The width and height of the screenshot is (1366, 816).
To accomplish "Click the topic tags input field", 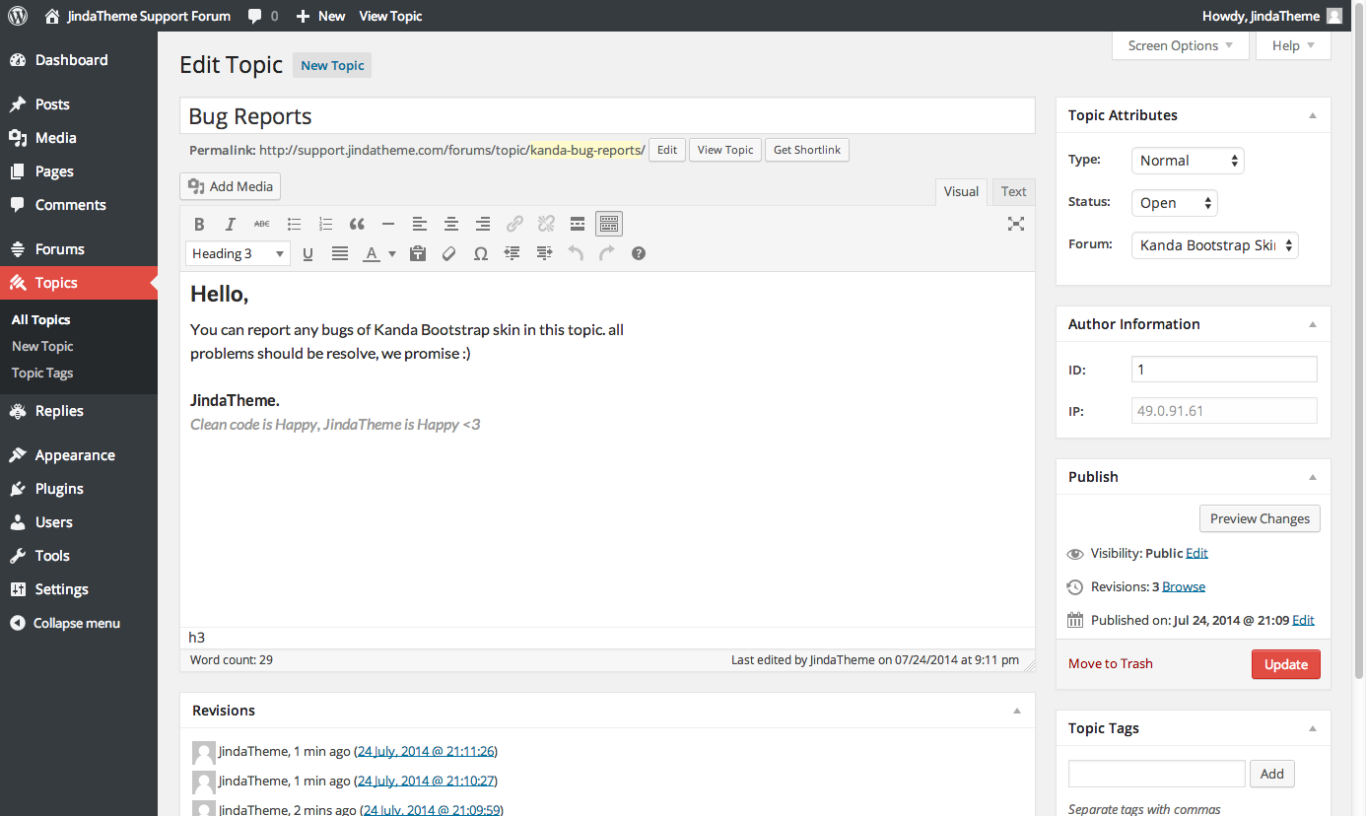I will click(1157, 774).
